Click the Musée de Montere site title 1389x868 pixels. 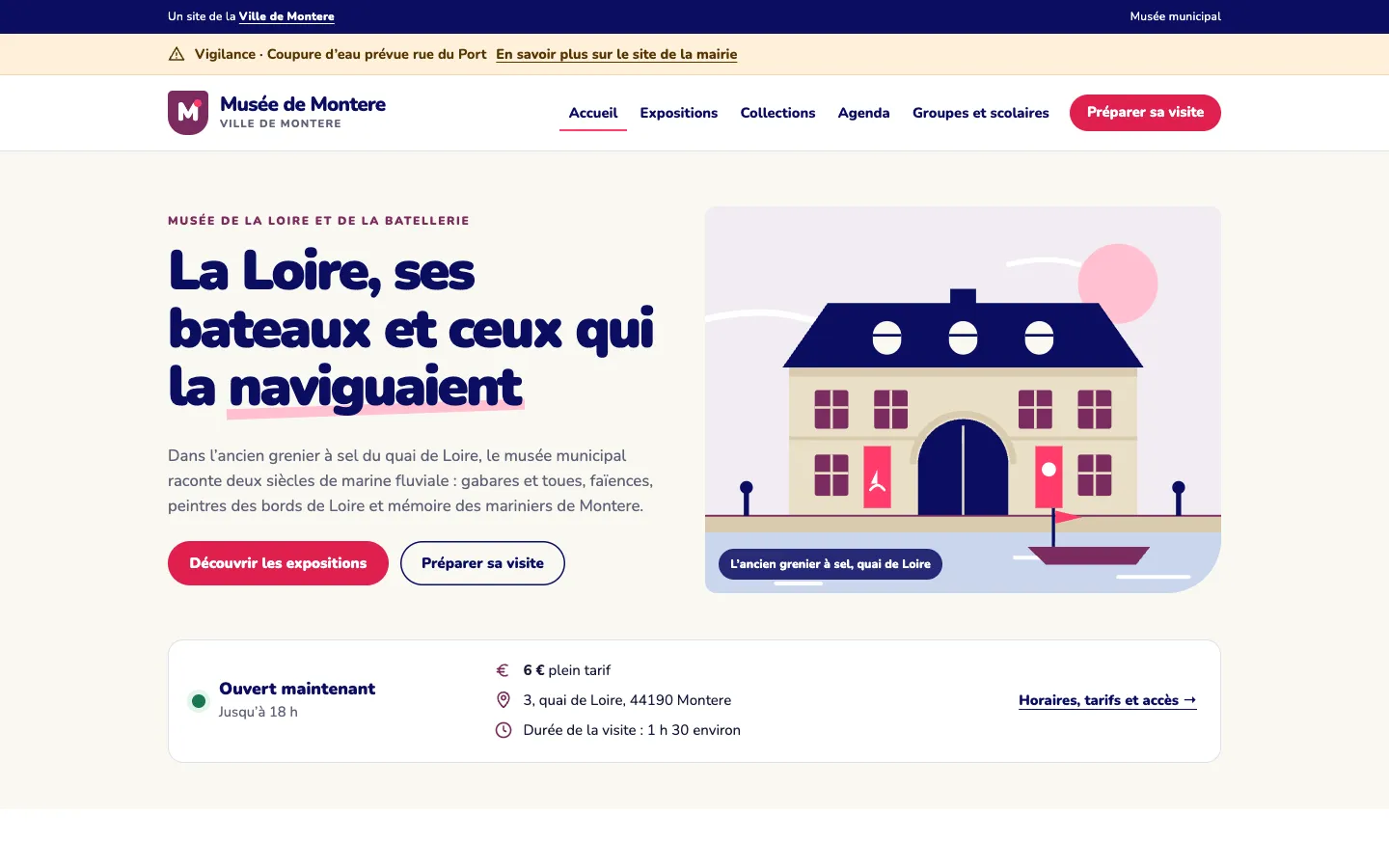click(x=303, y=104)
